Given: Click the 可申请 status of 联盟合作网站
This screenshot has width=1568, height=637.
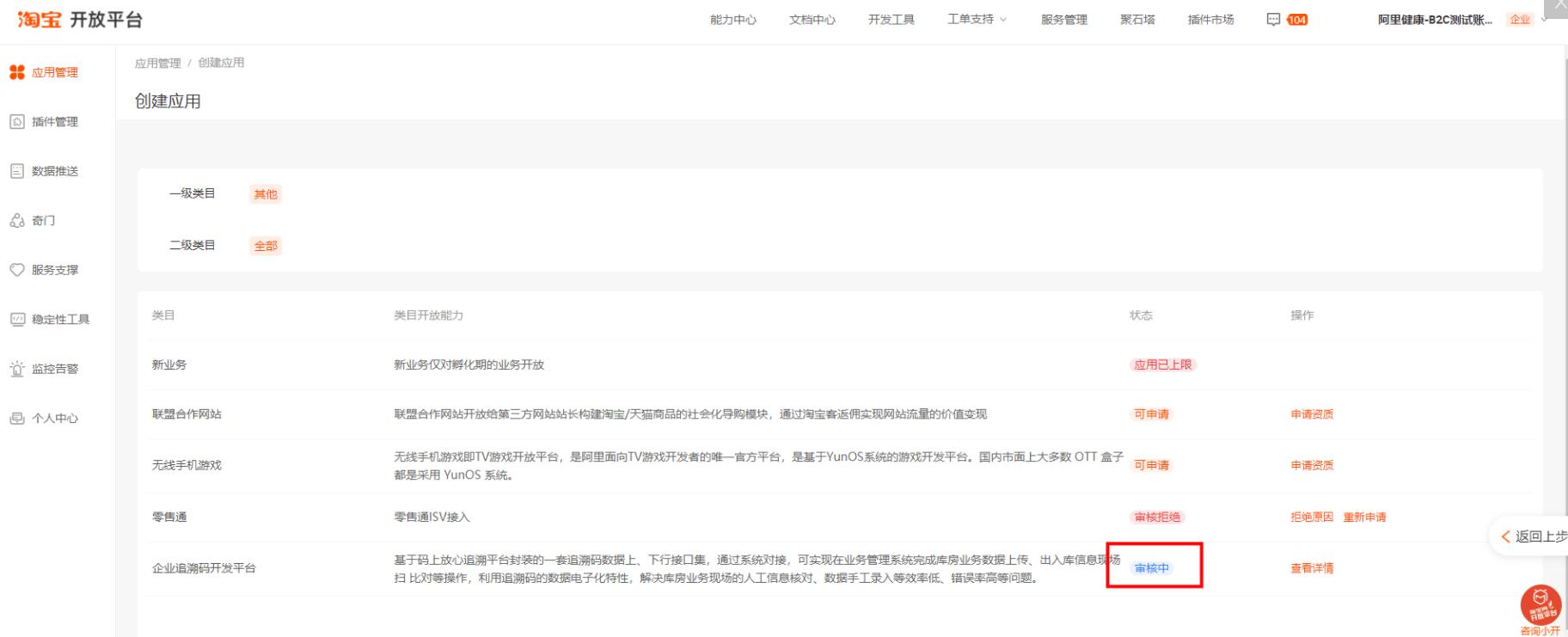Looking at the screenshot, I should pos(1151,414).
